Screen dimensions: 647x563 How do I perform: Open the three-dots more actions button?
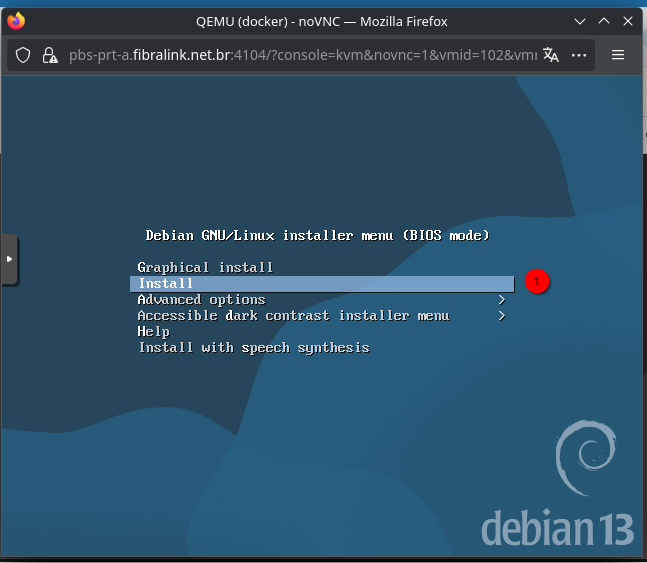[x=579, y=55]
